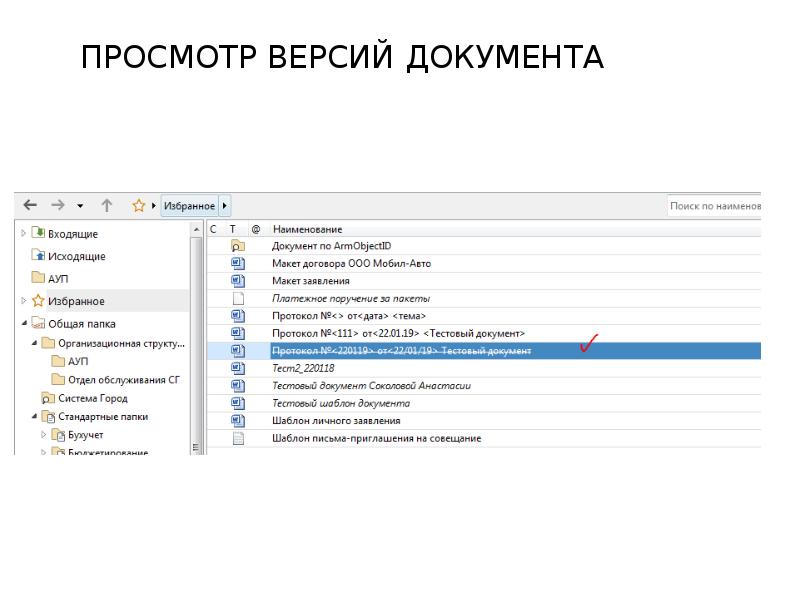Select Система Город search folder

pos(92,398)
